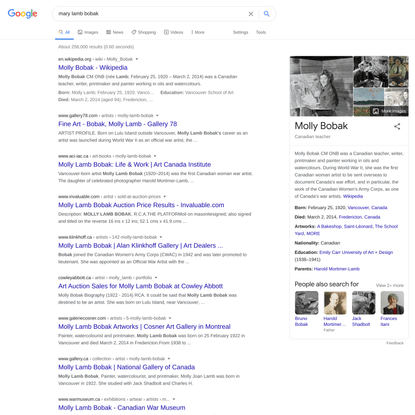Share the Molly Bobak knowledge panel

point(397,126)
